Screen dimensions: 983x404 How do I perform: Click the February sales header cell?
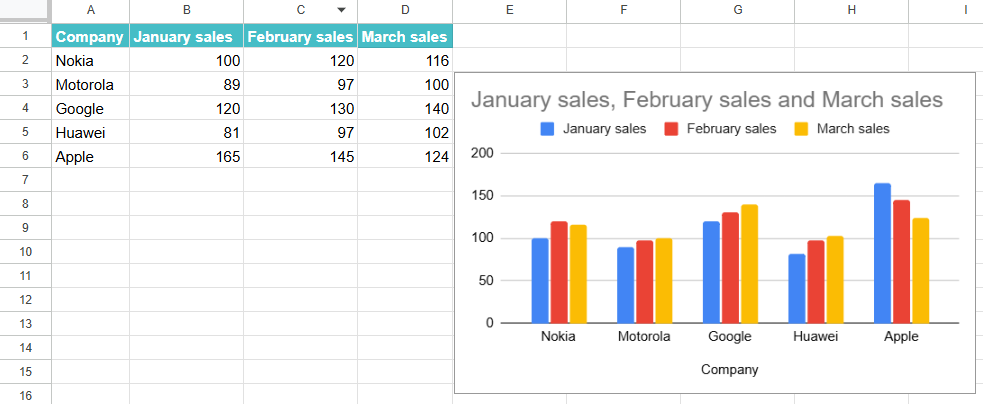point(301,36)
